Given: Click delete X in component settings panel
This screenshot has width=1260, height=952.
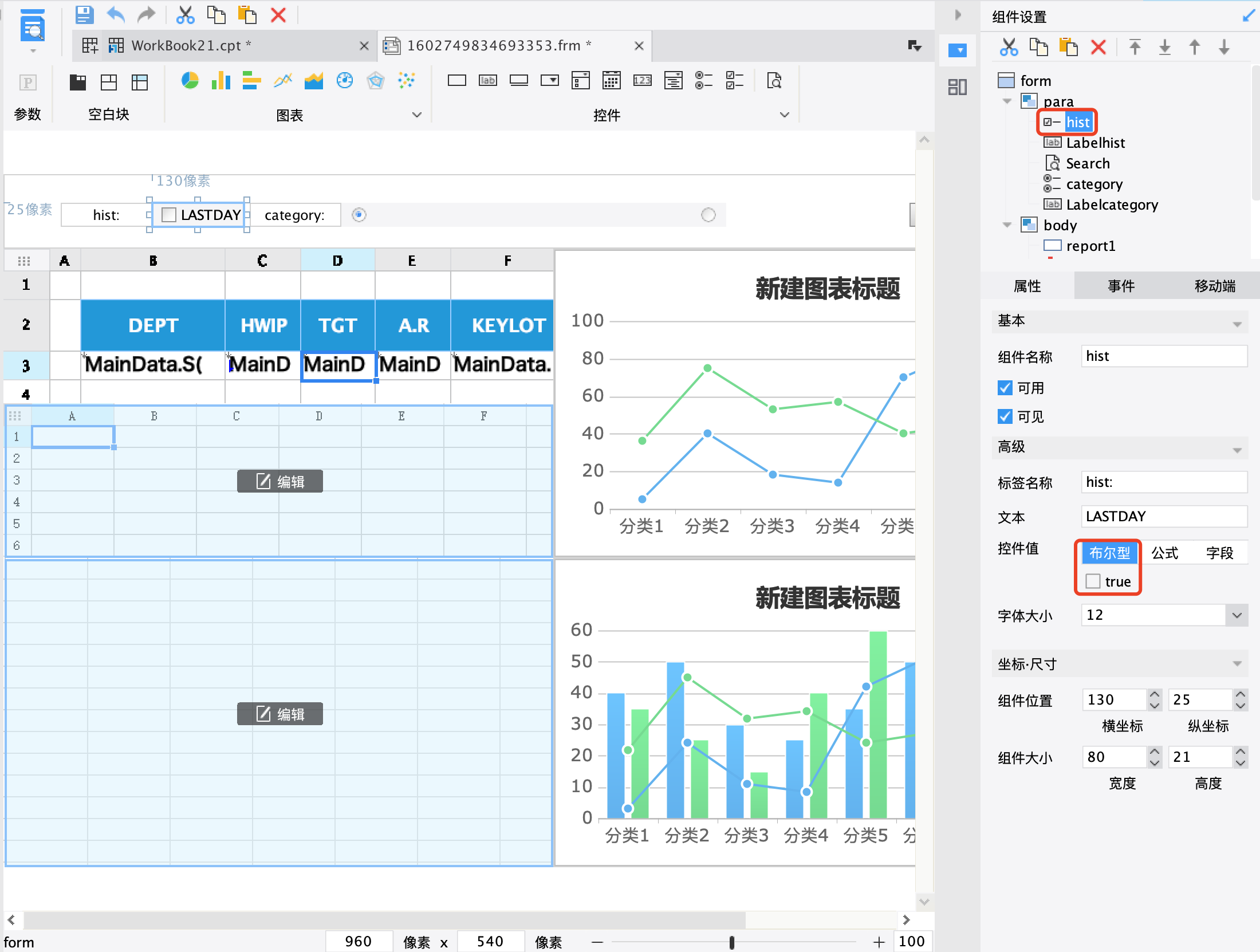Looking at the screenshot, I should 1098,46.
